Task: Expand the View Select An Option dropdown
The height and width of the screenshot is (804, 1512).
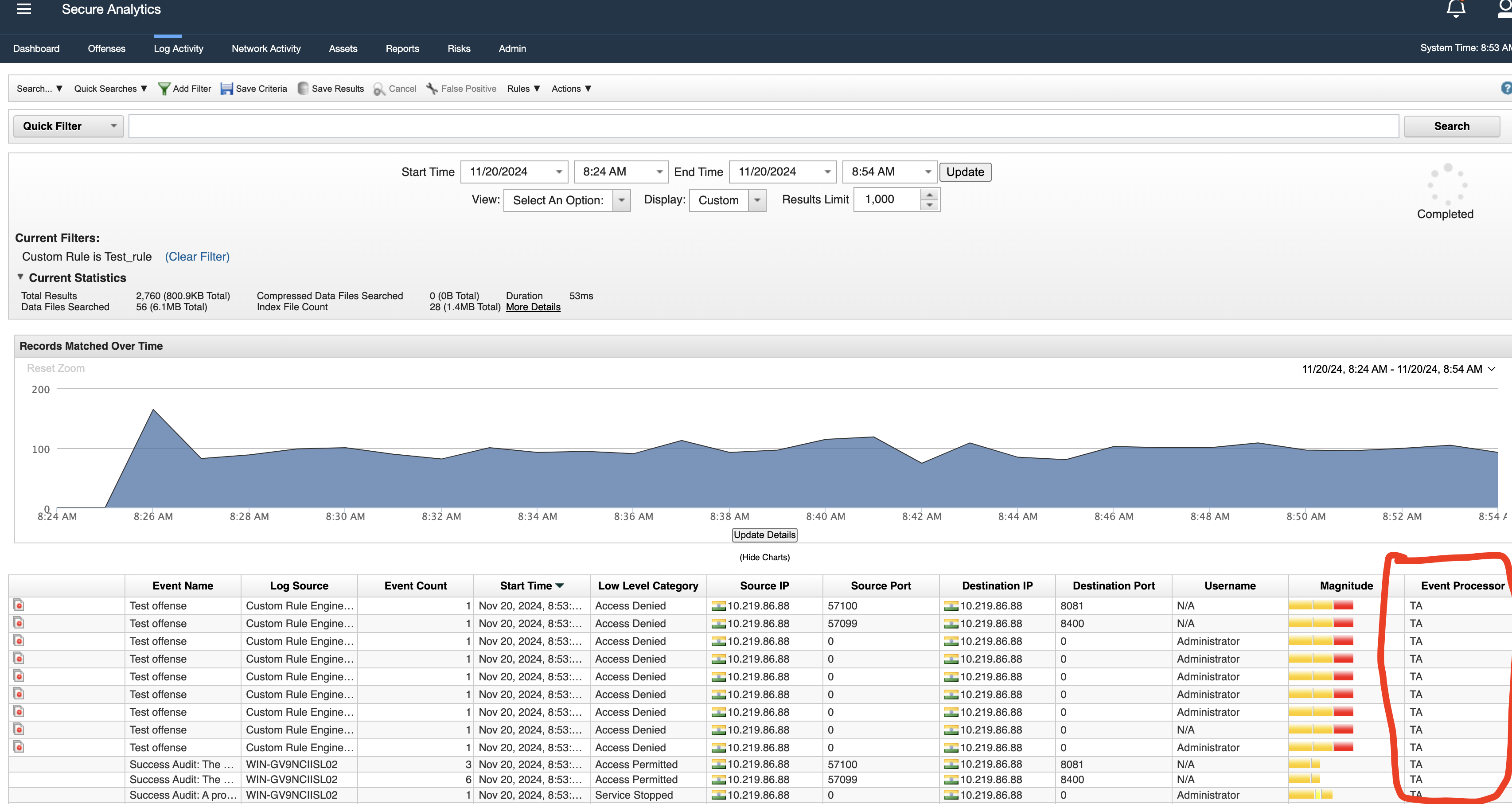Action: (566, 200)
